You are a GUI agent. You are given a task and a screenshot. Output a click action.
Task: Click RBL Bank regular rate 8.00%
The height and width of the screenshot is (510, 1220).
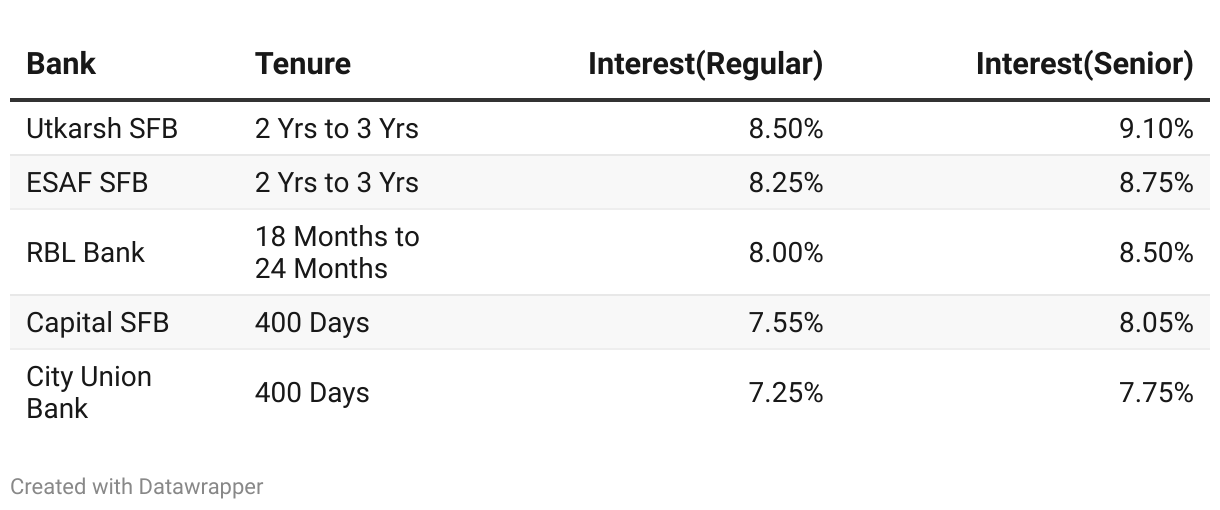click(785, 253)
